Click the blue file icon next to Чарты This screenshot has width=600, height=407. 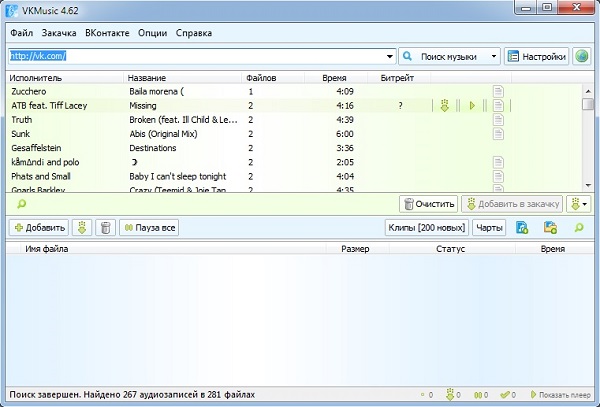pos(522,228)
